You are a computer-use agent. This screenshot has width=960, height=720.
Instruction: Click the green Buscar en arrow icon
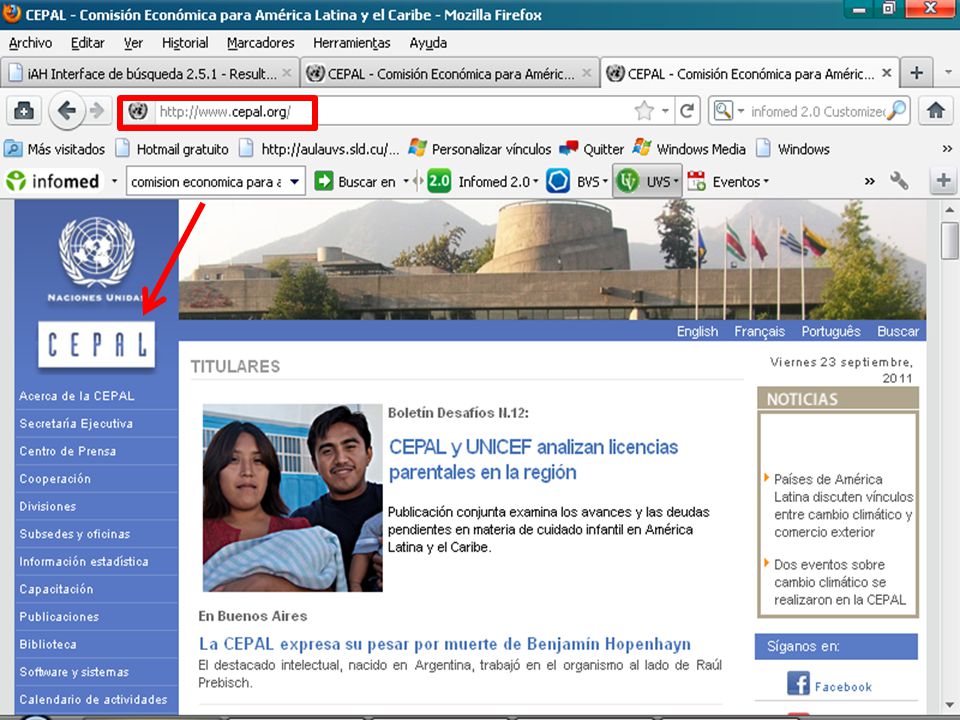(323, 181)
